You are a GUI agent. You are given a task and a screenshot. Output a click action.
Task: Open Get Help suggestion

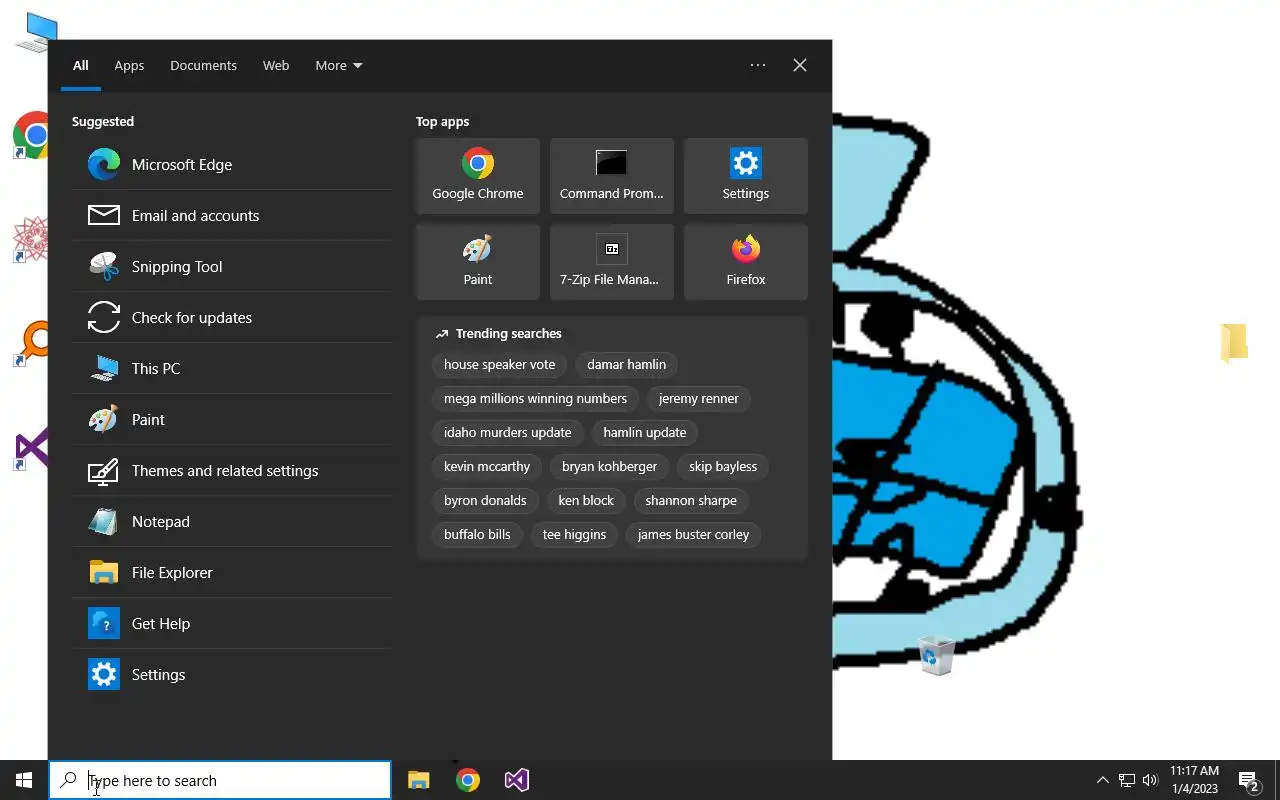(x=231, y=624)
